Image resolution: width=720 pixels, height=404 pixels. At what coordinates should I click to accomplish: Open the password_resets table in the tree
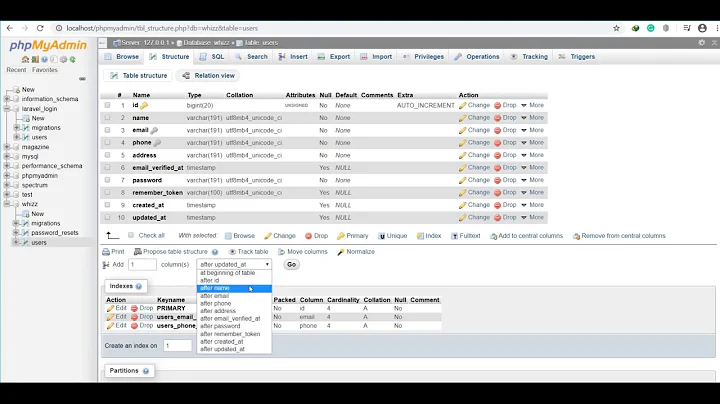[55, 233]
